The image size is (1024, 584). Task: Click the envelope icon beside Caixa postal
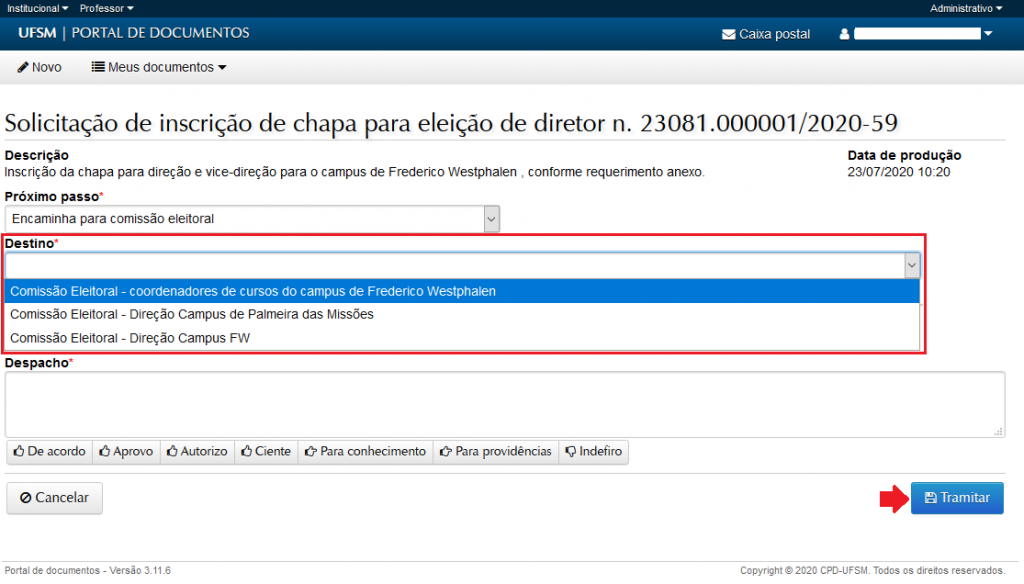(728, 34)
